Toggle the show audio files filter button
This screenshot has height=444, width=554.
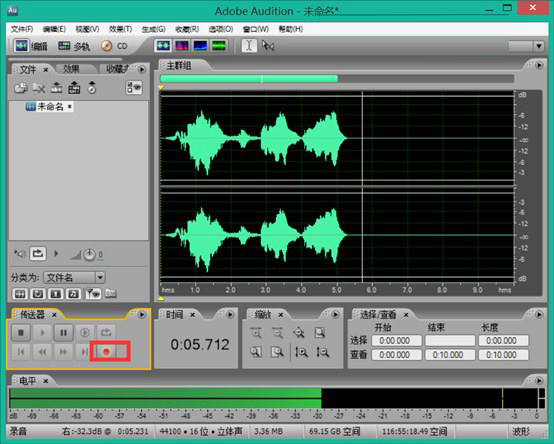pos(20,294)
